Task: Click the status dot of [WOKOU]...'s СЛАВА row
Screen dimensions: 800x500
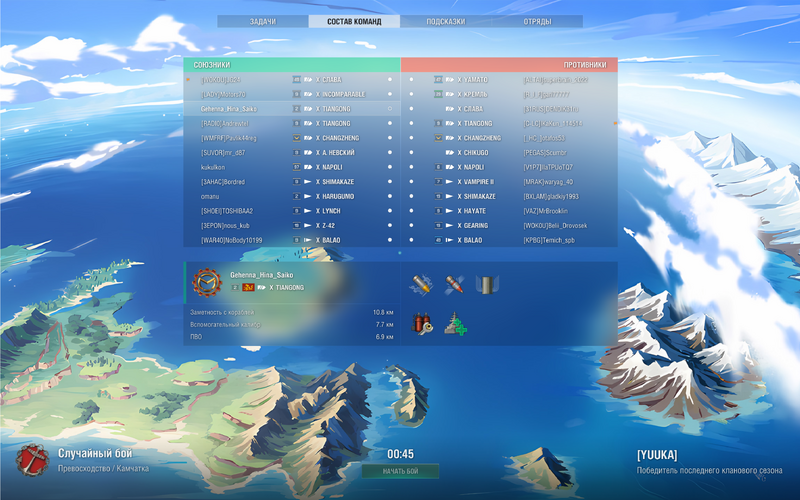Action: 390,80
